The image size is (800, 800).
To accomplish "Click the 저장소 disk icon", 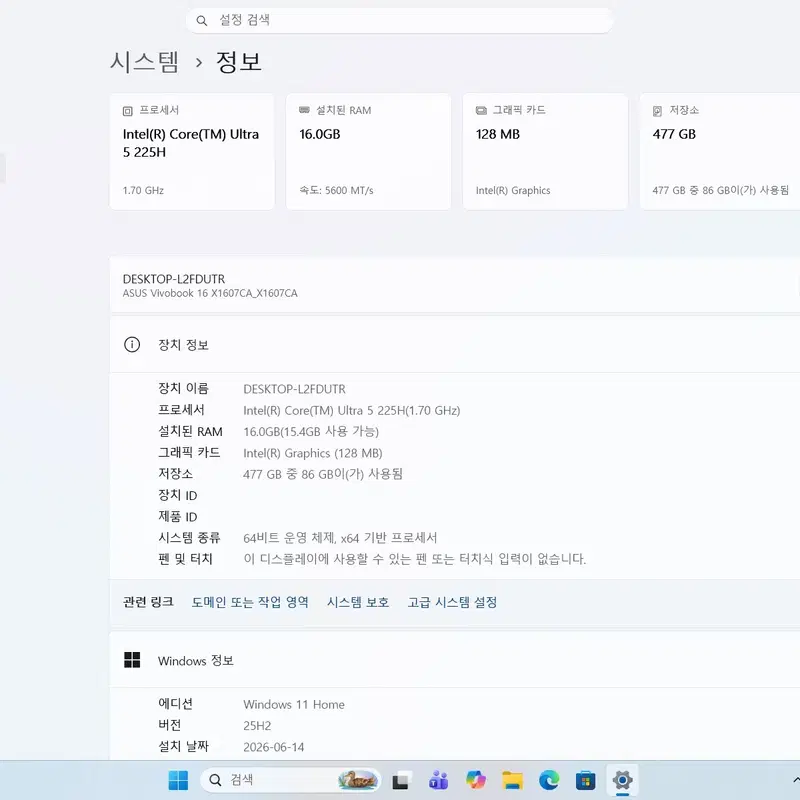I will coord(657,111).
